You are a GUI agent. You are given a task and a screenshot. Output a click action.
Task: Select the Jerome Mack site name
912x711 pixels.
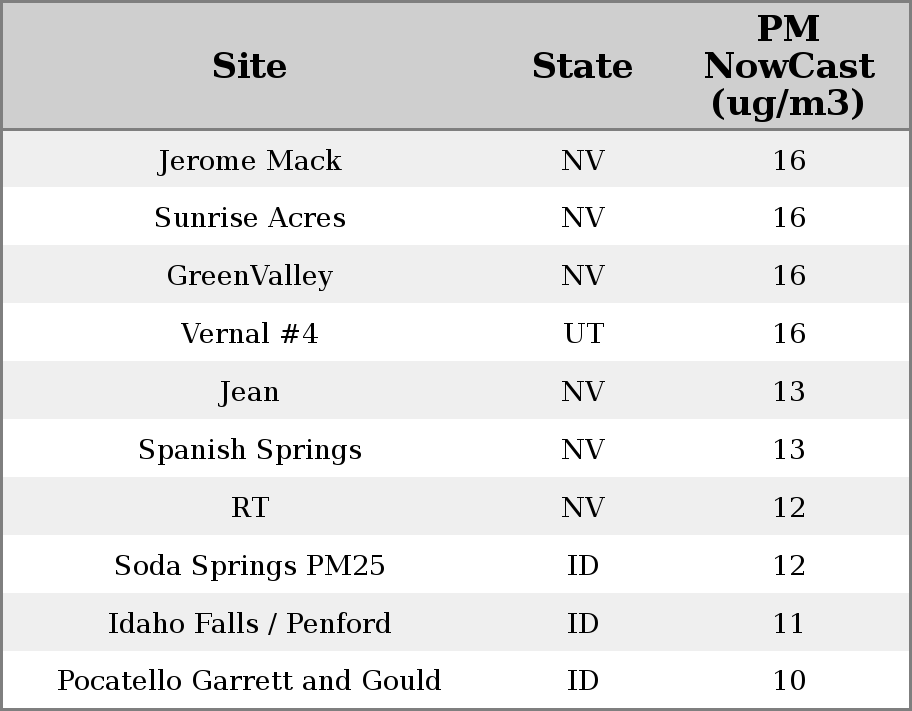point(249,160)
